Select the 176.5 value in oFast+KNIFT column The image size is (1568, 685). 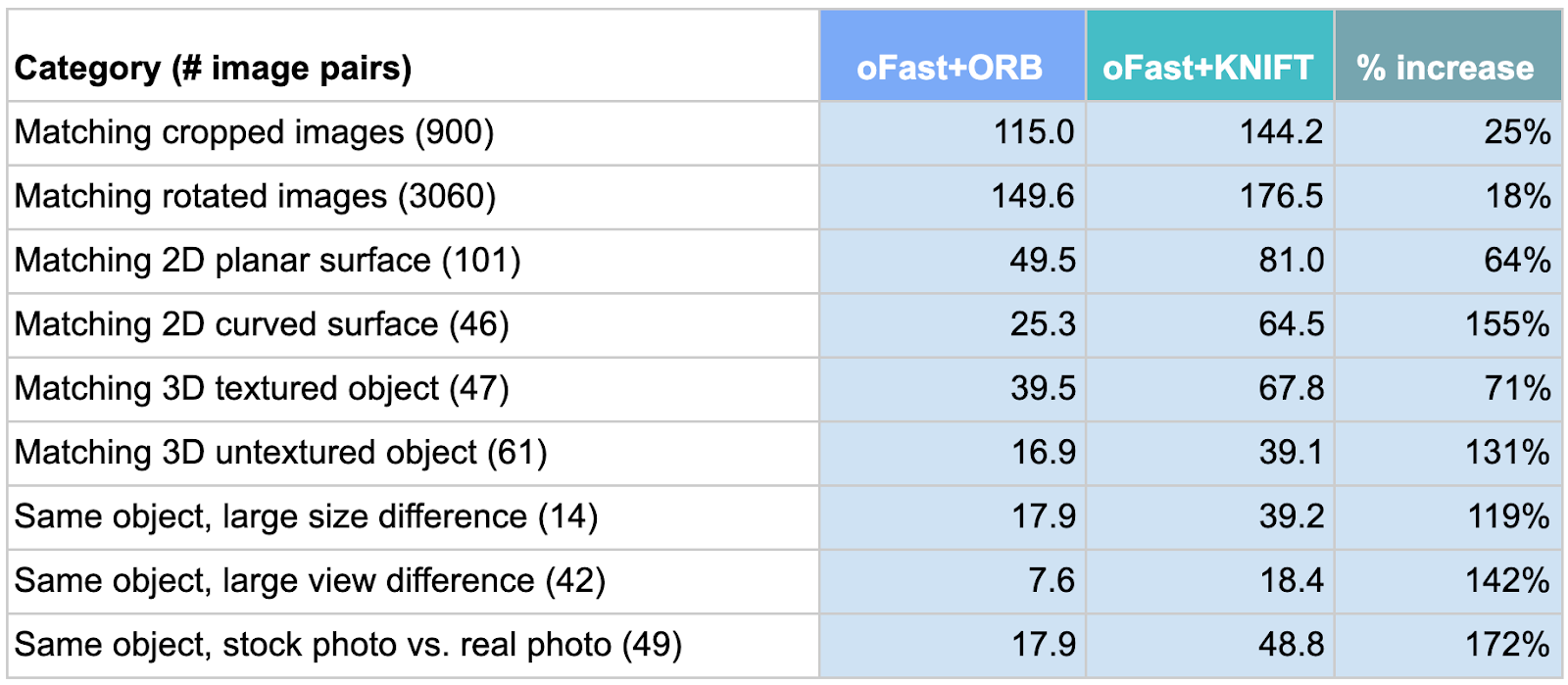click(1282, 196)
